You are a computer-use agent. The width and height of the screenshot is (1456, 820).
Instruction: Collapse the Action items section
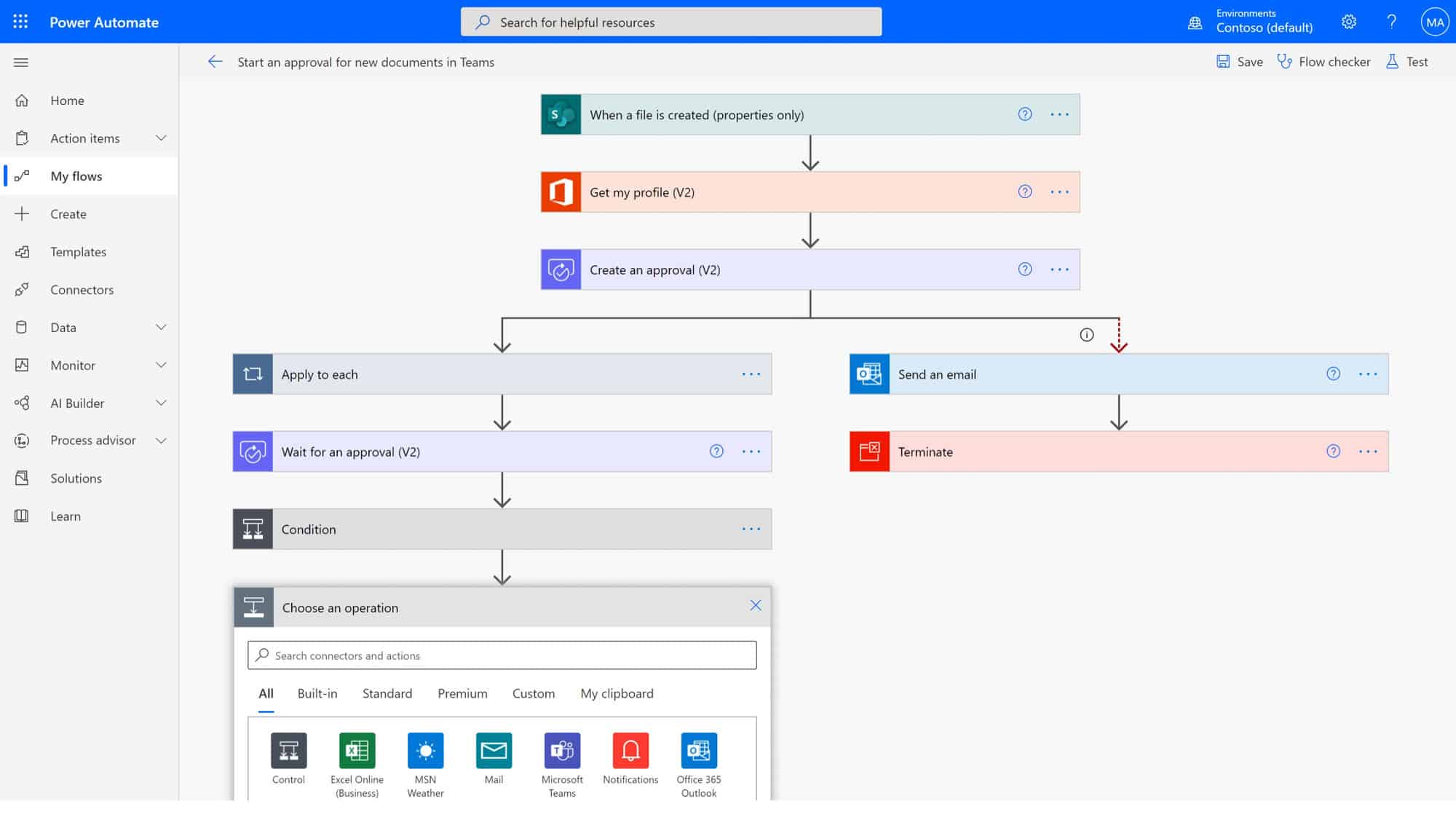[x=161, y=138]
